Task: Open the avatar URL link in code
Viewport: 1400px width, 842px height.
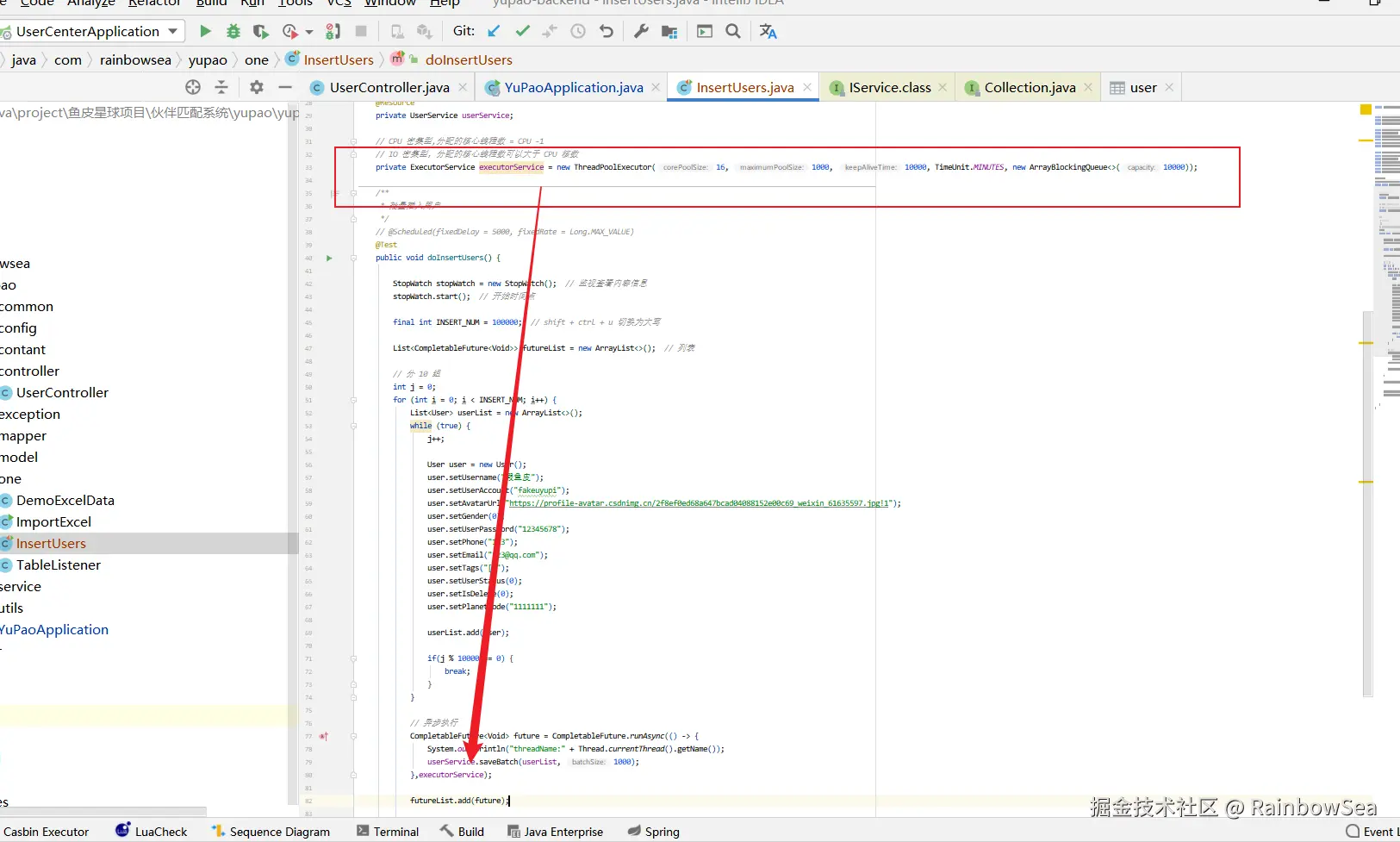Action: [x=699, y=503]
